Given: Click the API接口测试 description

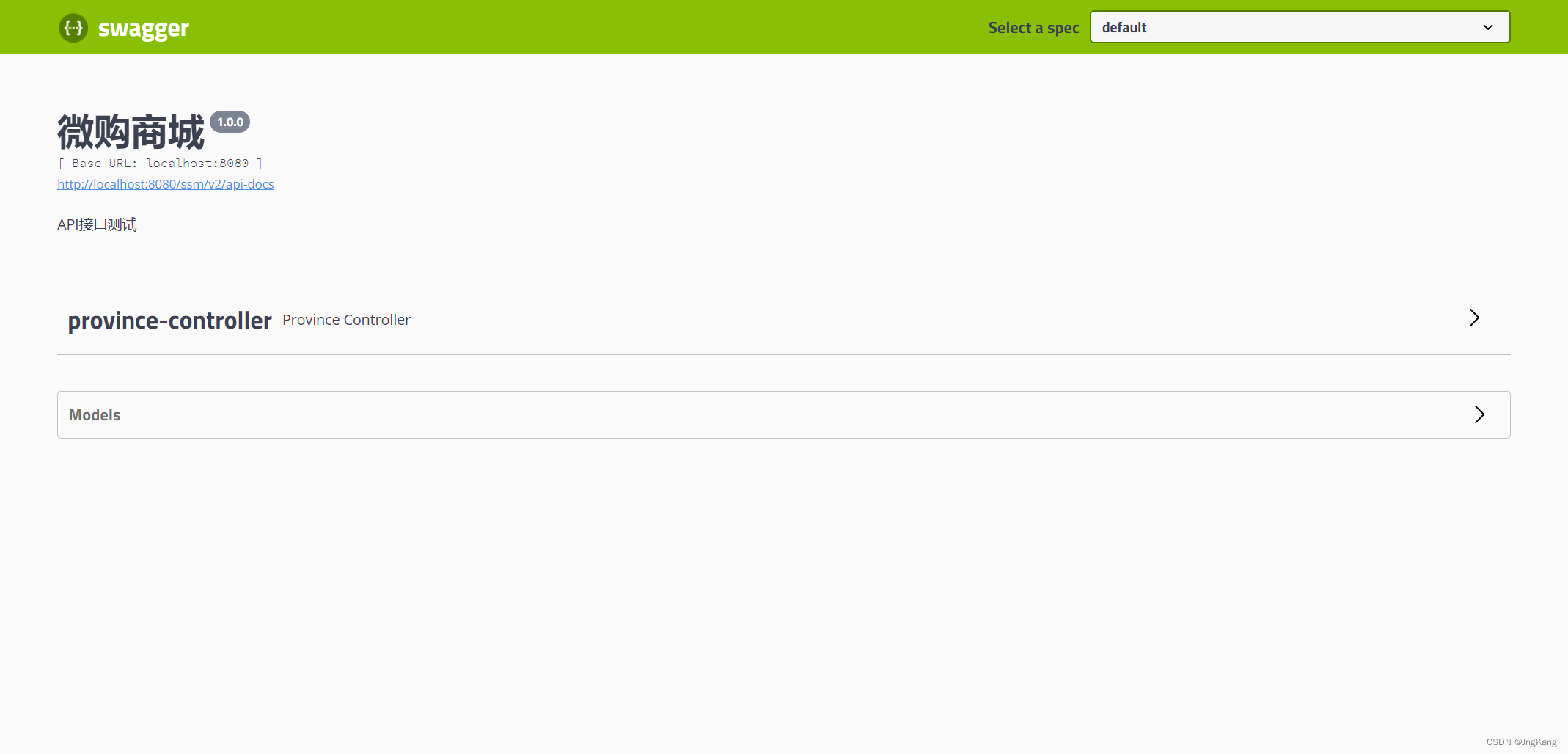Looking at the screenshot, I should click(x=96, y=224).
